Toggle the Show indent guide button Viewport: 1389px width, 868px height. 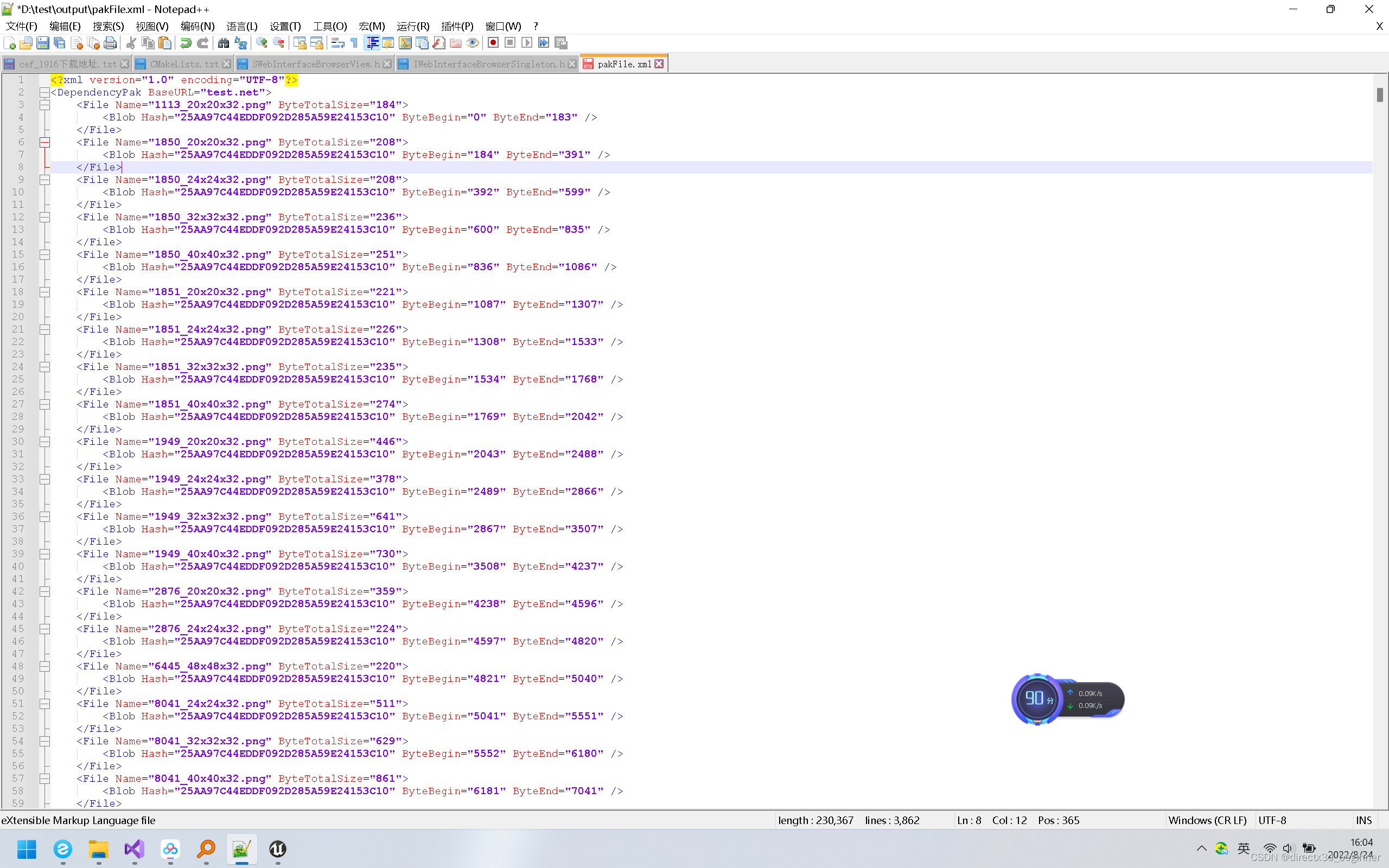(x=372, y=43)
